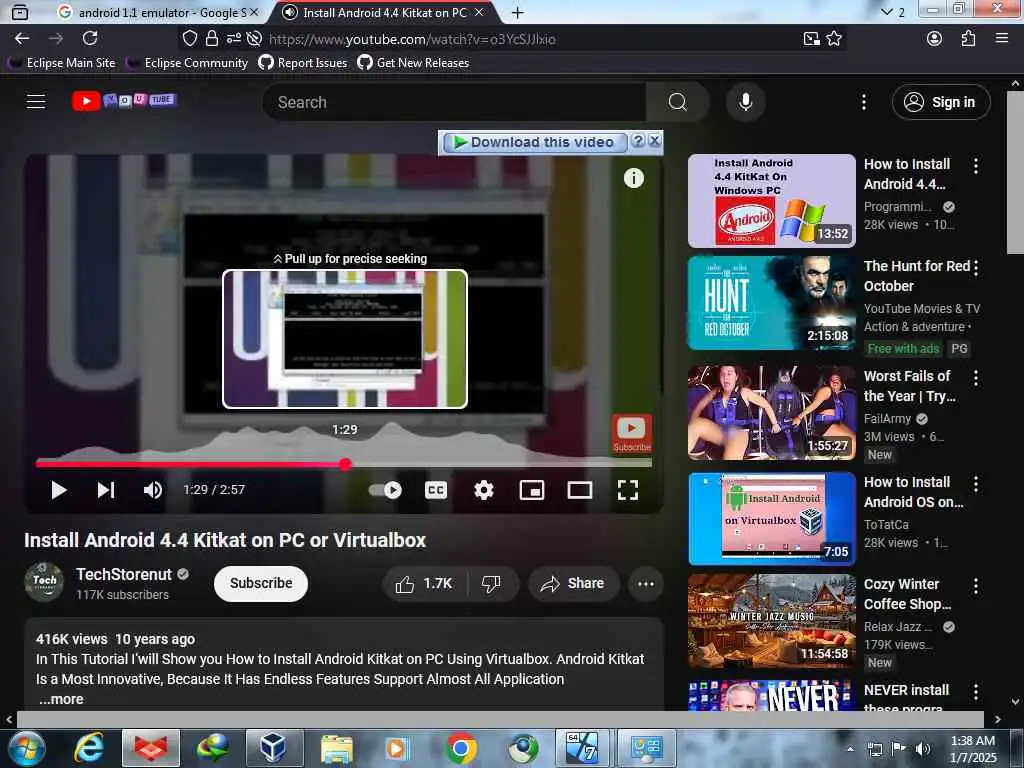
Task: Open a new browser tab
Action: click(517, 12)
